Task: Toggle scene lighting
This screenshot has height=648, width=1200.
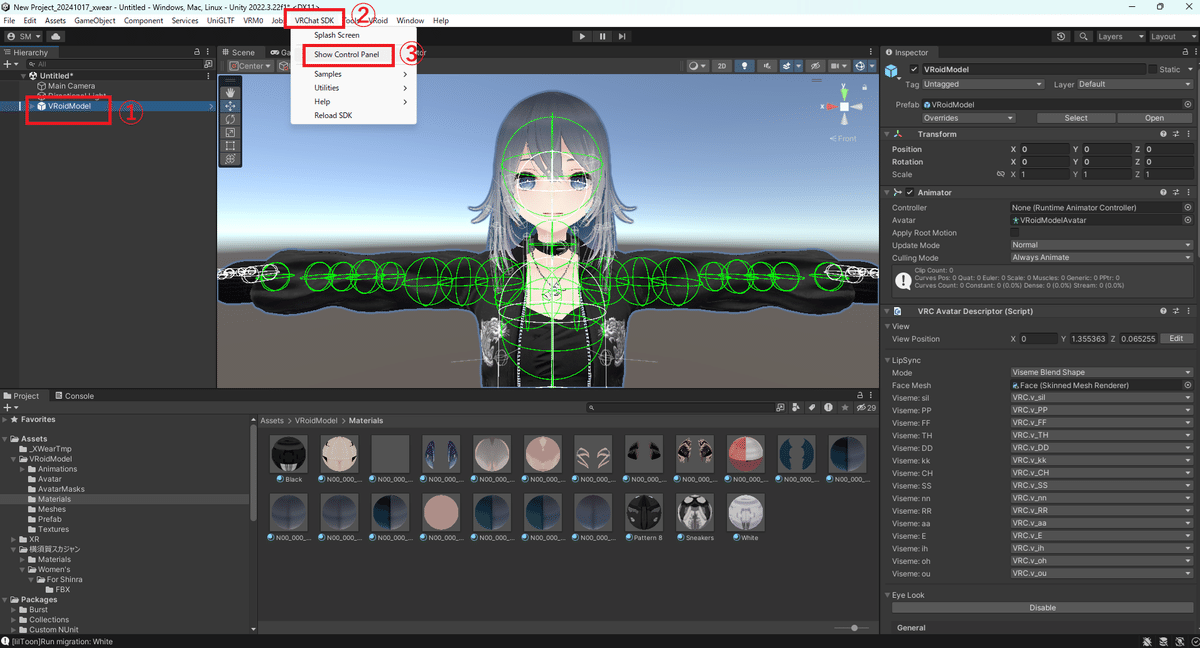Action: [x=743, y=66]
